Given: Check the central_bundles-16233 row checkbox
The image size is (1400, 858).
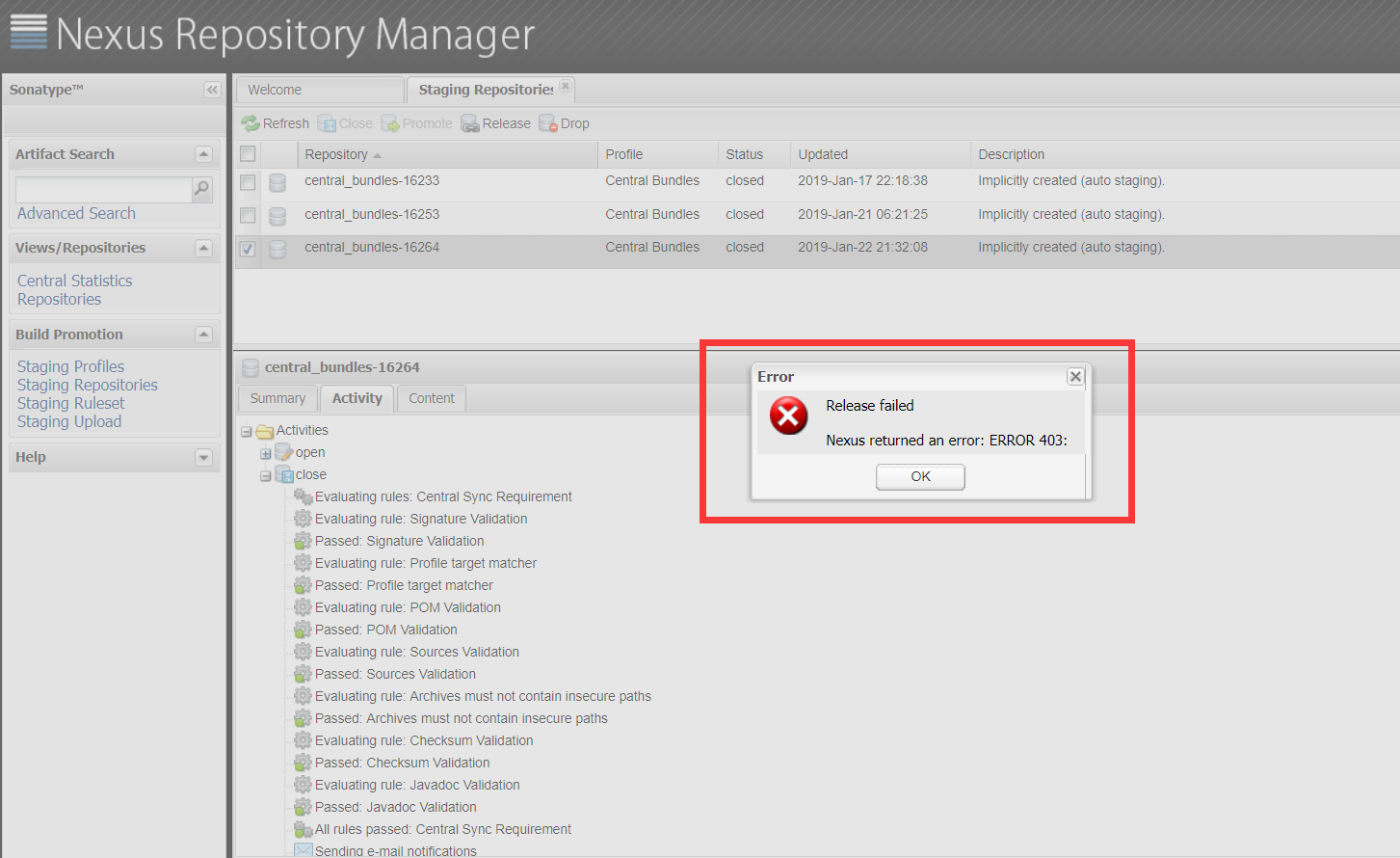Looking at the screenshot, I should pos(248,182).
